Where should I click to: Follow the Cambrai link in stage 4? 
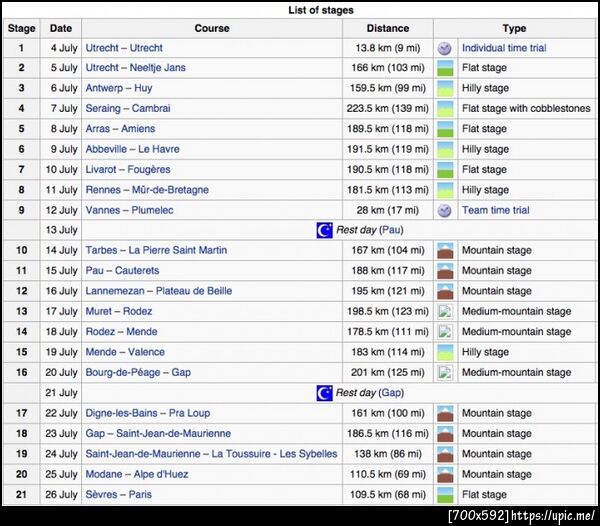point(151,108)
